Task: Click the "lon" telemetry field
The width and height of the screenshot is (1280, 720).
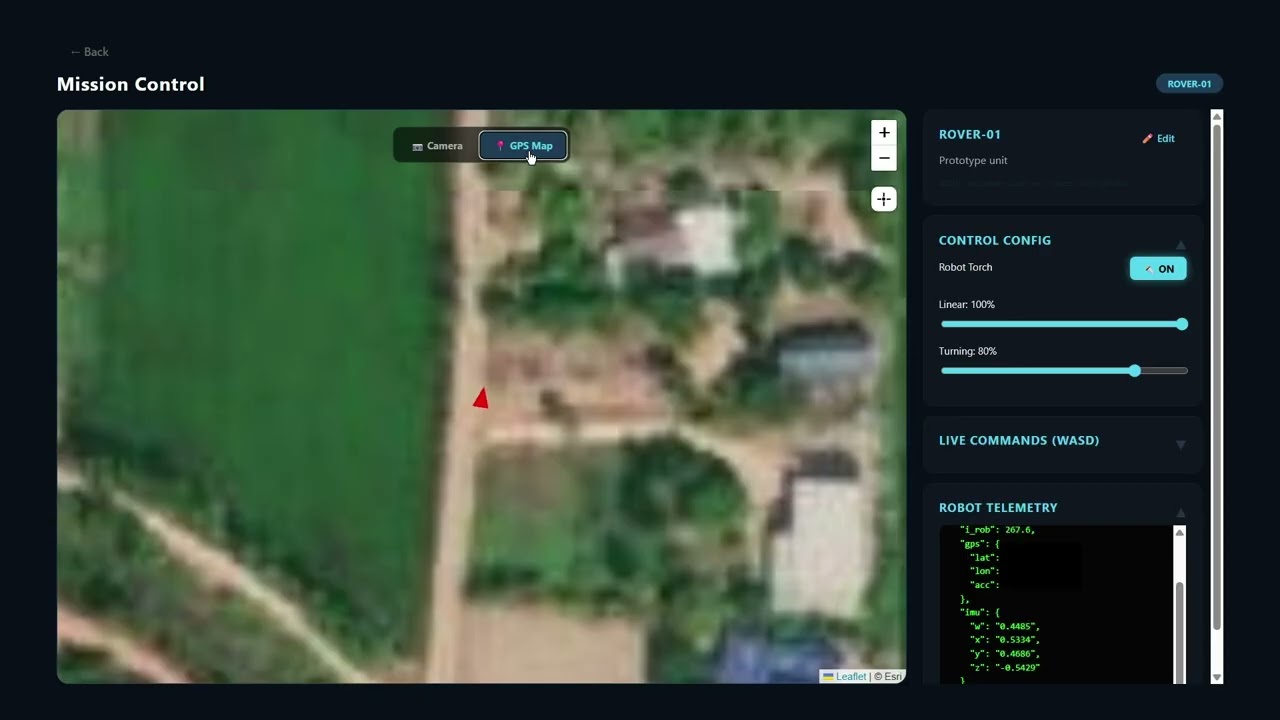Action: point(984,571)
